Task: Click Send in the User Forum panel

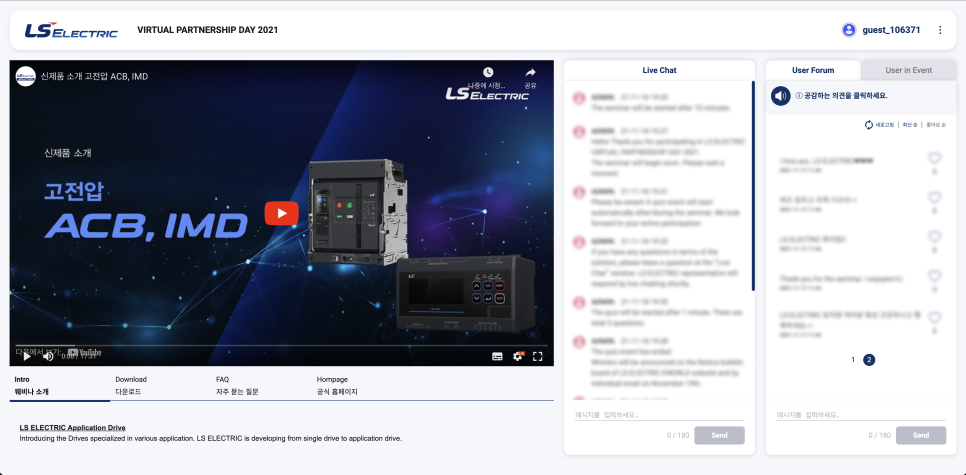Action: point(921,435)
